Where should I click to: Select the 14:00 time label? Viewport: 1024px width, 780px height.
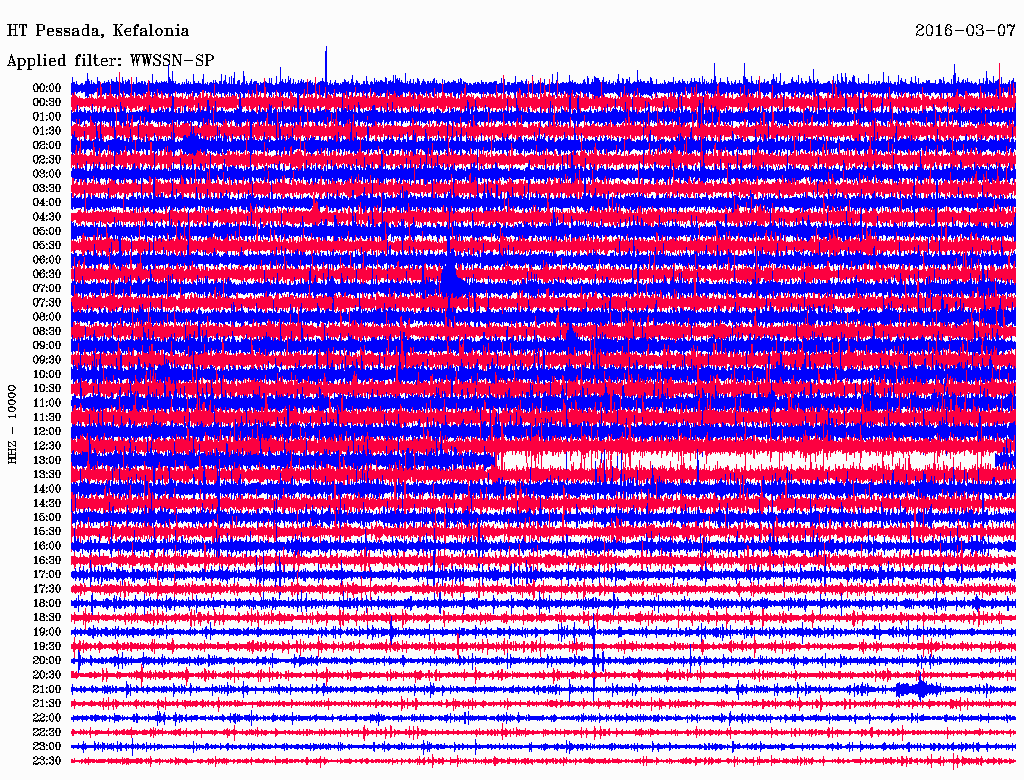coord(47,489)
